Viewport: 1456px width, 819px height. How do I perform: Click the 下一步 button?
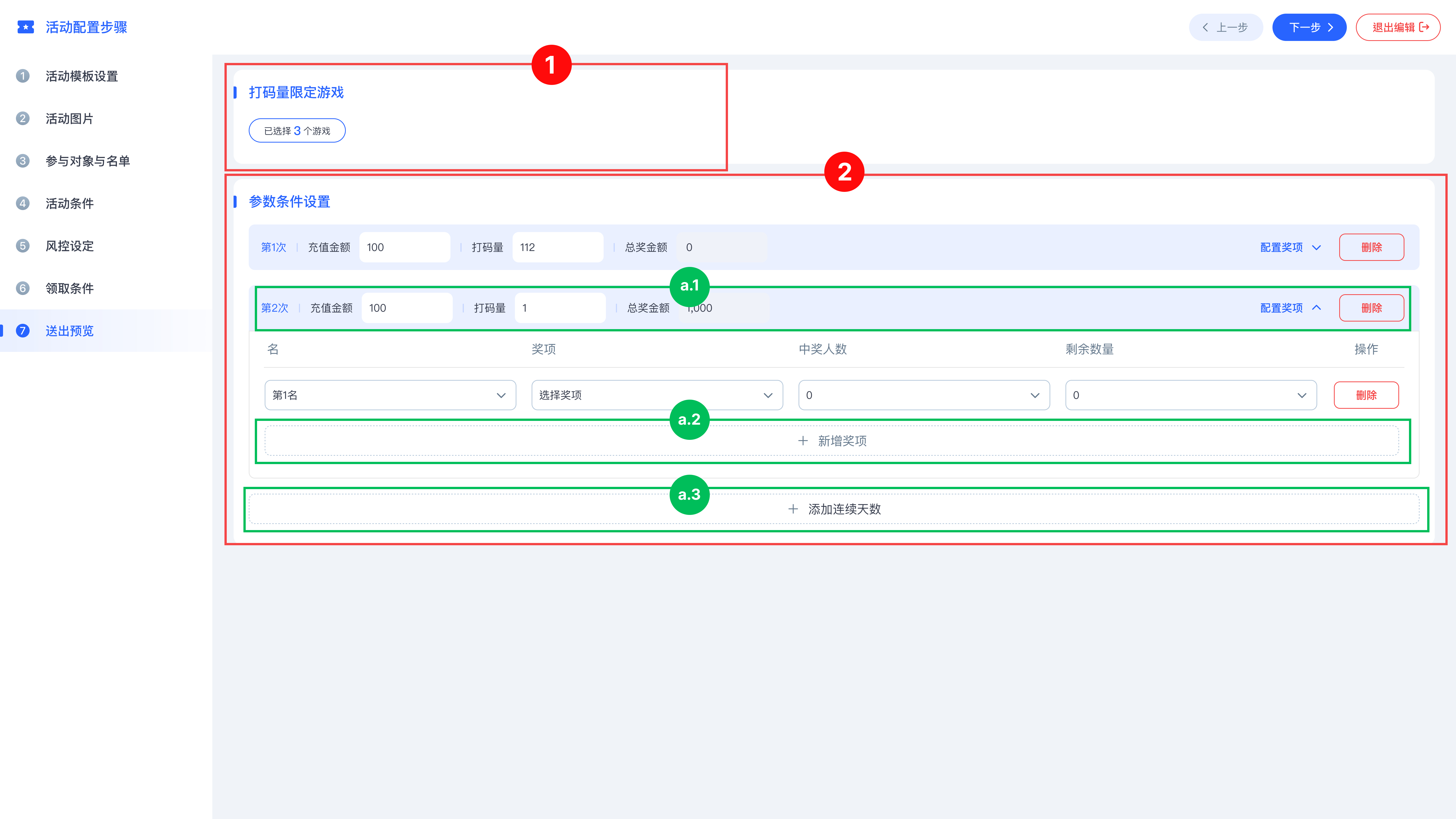point(1309,27)
